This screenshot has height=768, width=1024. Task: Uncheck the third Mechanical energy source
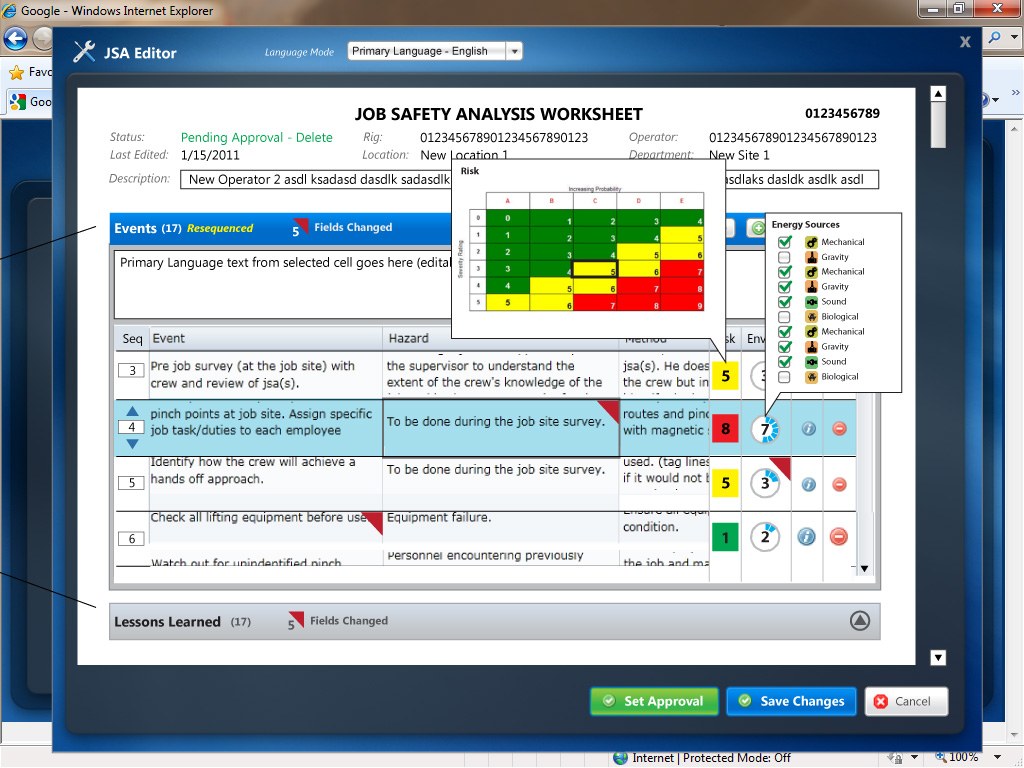tap(784, 332)
